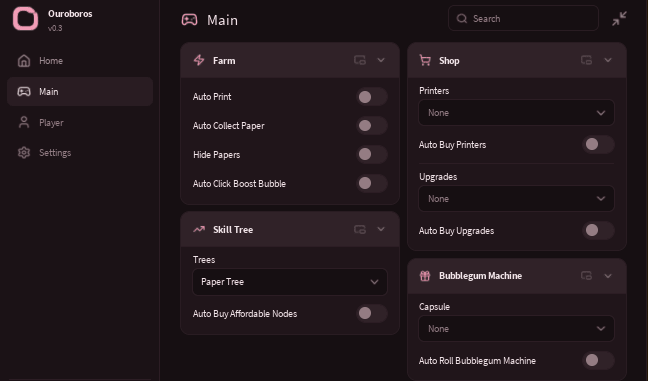Click into the Search field
648x381 pixels.
523,19
